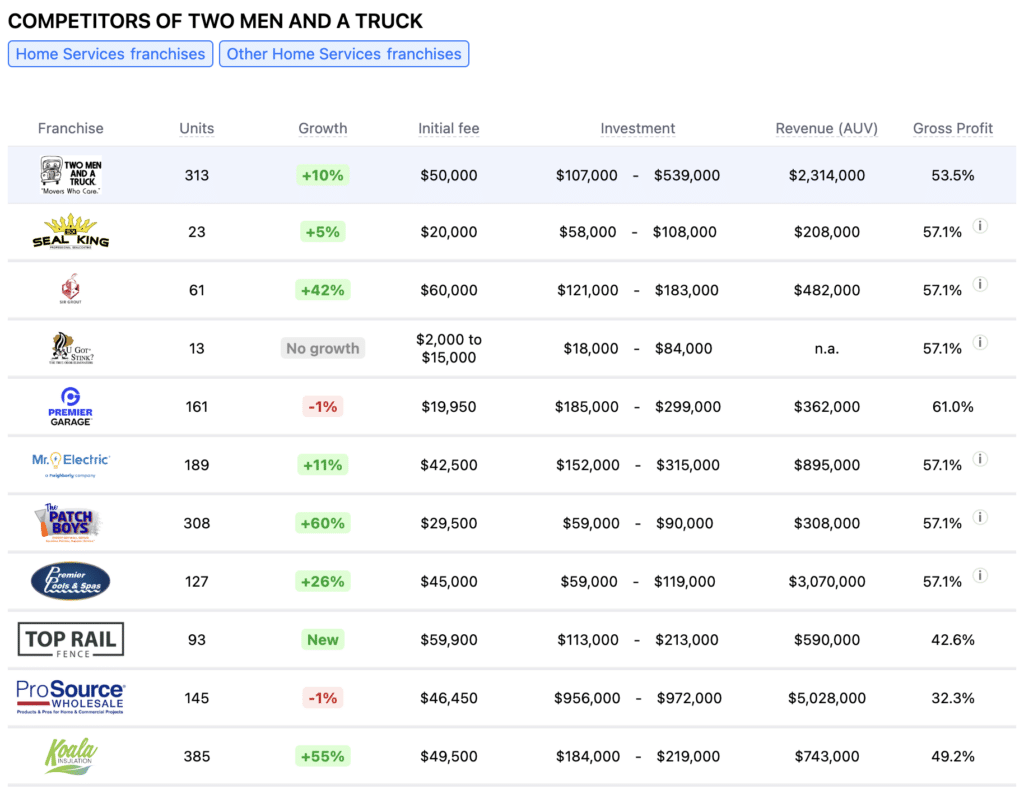Viewport: 1024px width, 799px height.
Task: Click Premier Garage's -1% growth badge
Action: point(323,406)
